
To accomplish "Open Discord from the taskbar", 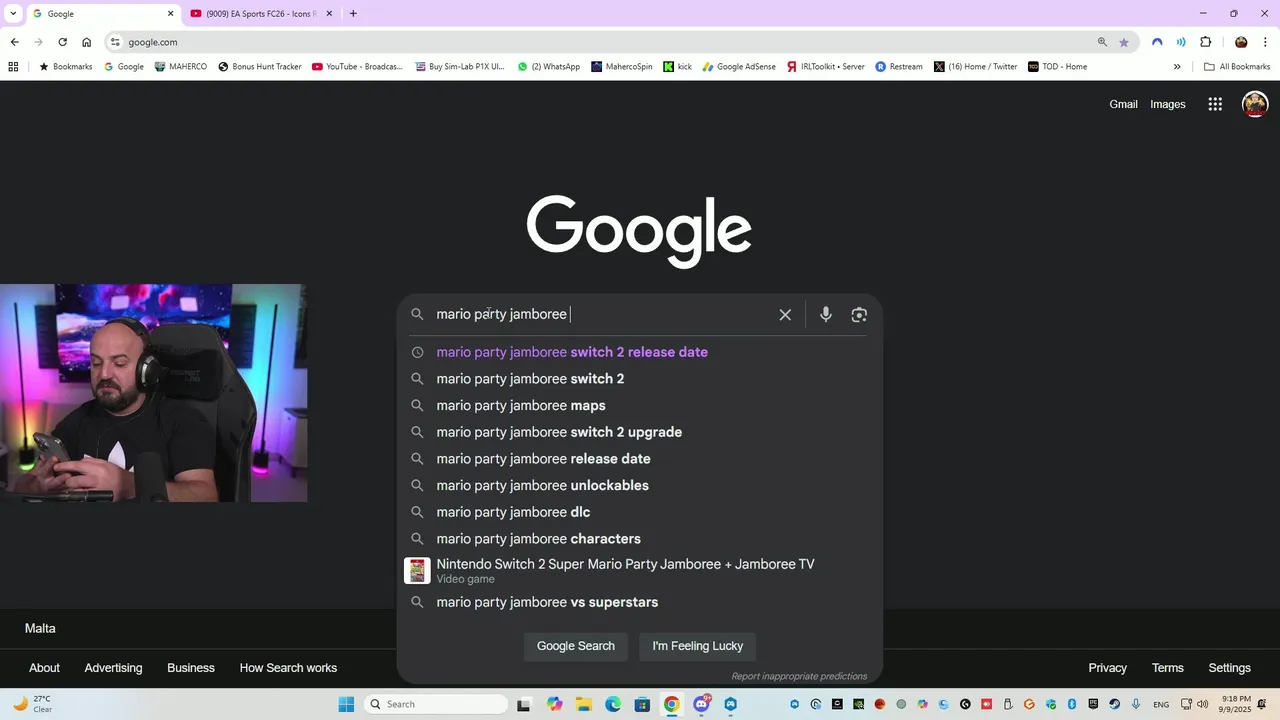I will tap(702, 704).
